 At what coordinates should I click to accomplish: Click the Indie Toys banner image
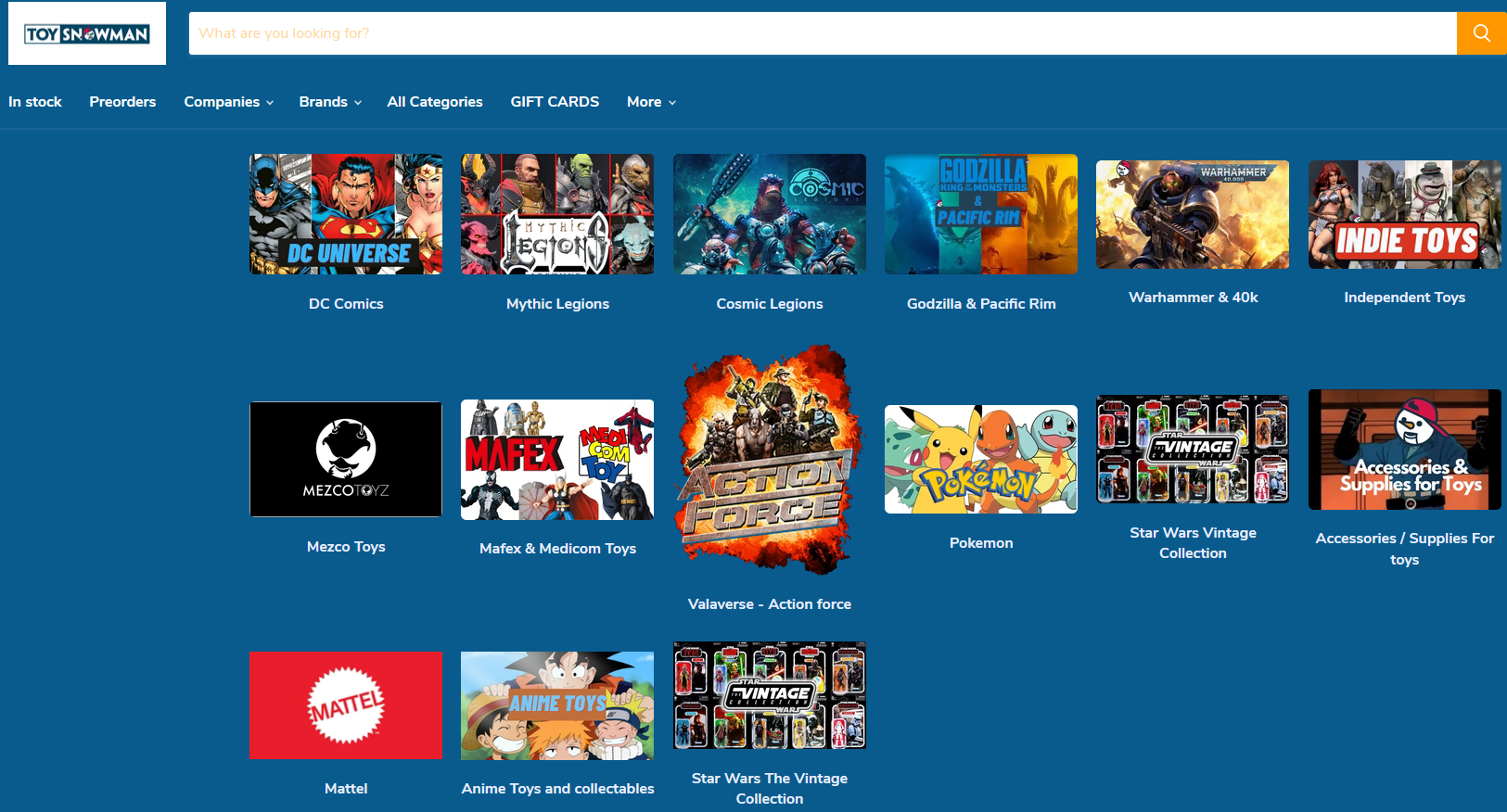pyautogui.click(x=1405, y=214)
